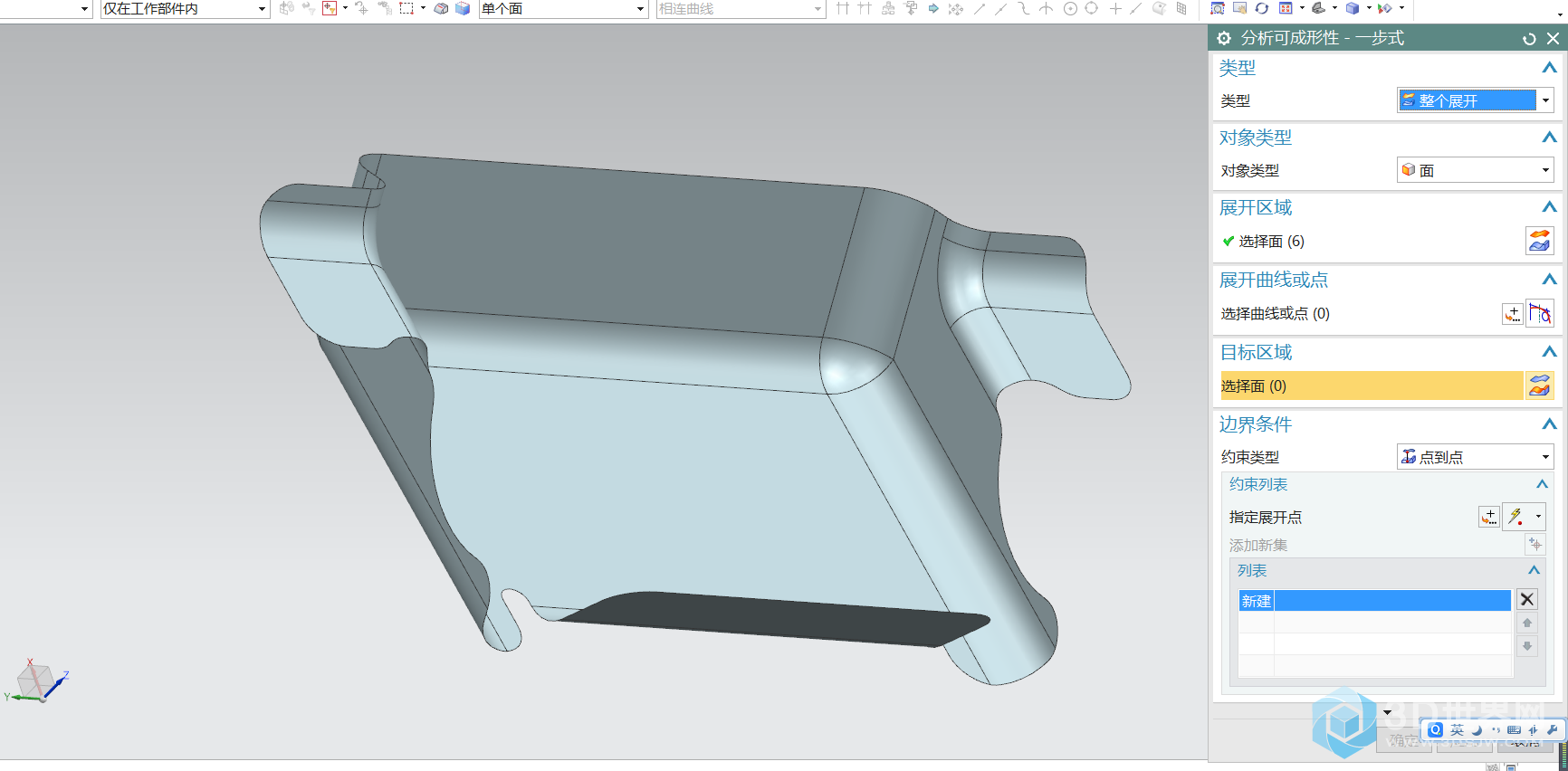
Task: Expand dialog with bottom black triangle
Action: (x=1387, y=712)
